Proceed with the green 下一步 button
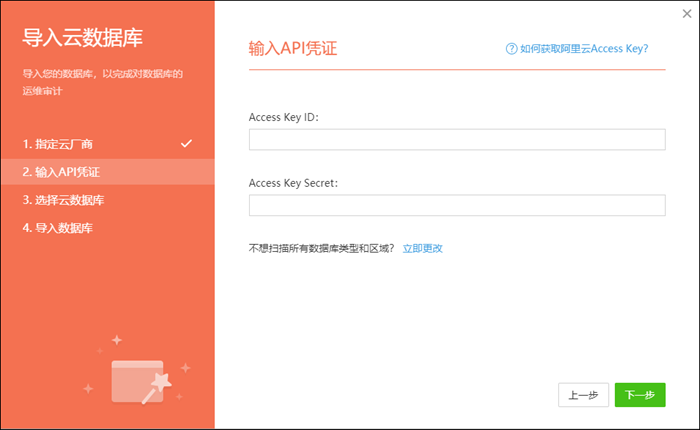Image resolution: width=700 pixels, height=430 pixels. click(x=640, y=395)
